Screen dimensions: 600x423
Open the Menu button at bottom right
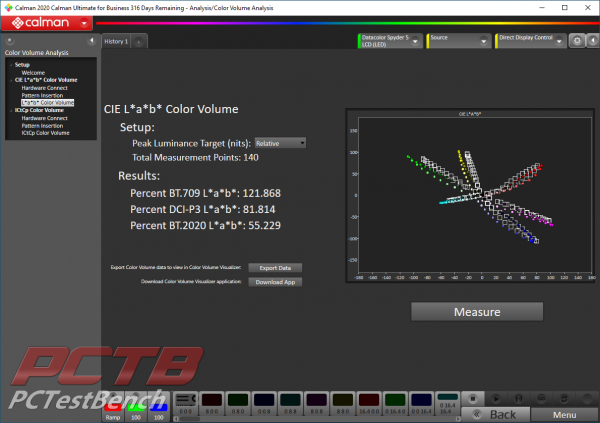click(564, 415)
